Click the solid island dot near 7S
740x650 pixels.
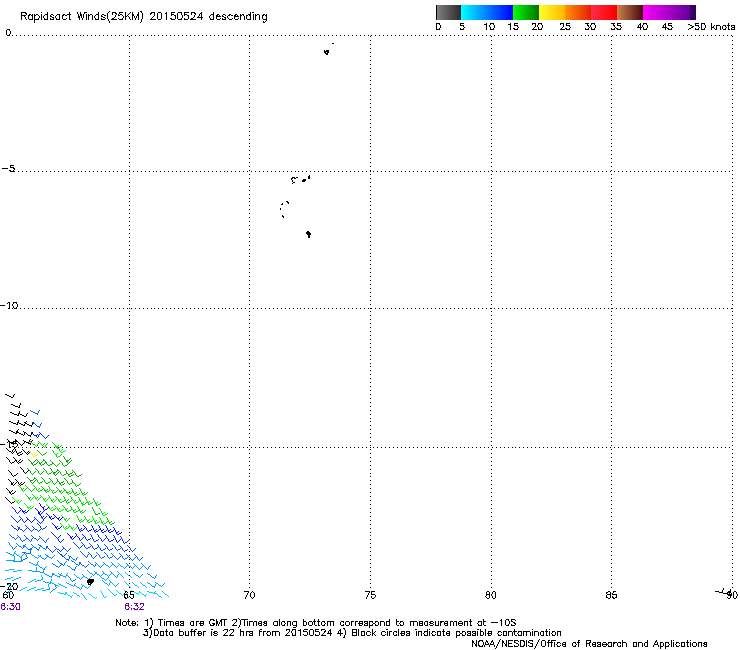click(x=308, y=234)
